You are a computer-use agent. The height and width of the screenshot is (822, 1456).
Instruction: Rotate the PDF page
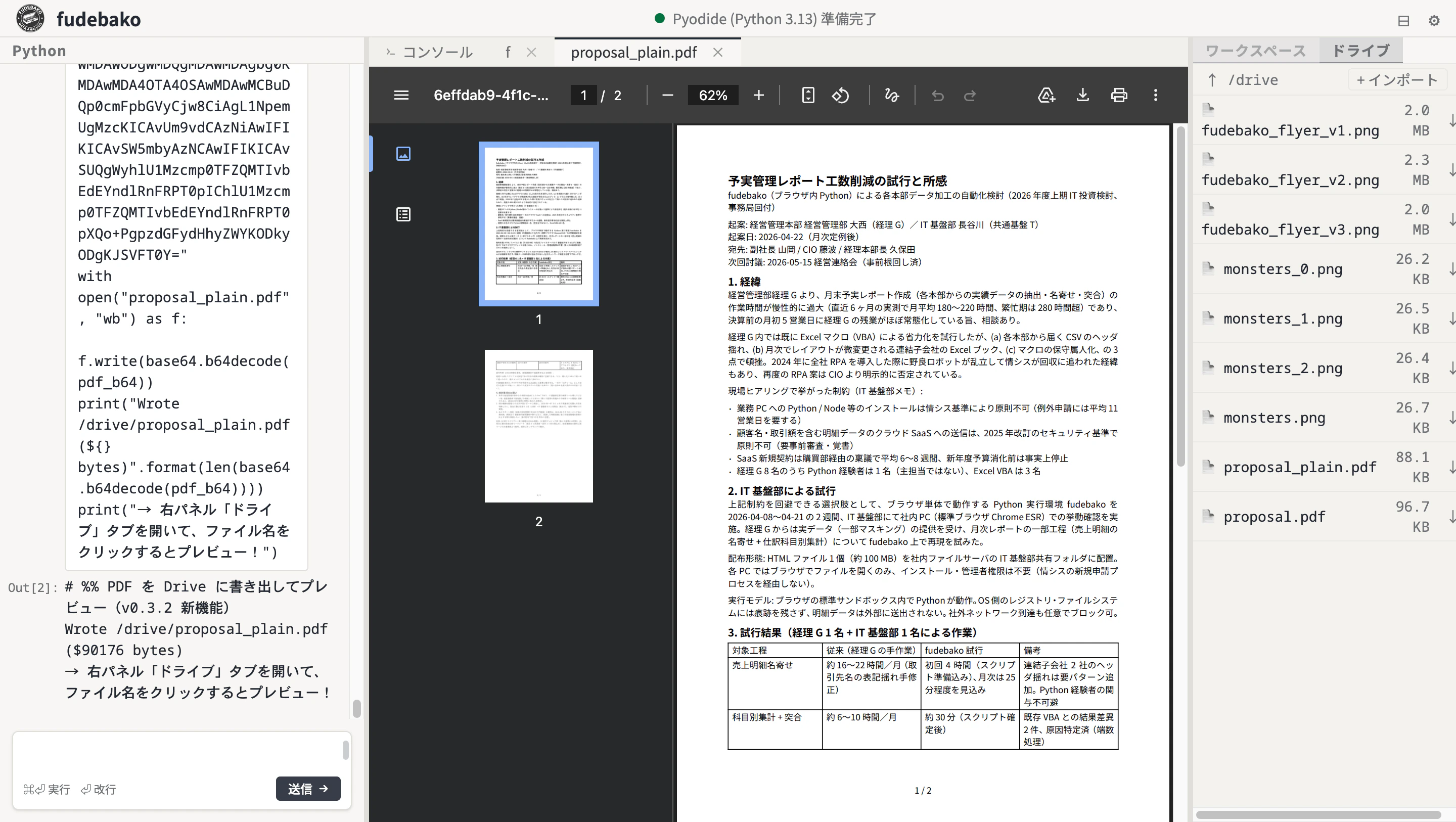pyautogui.click(x=840, y=95)
